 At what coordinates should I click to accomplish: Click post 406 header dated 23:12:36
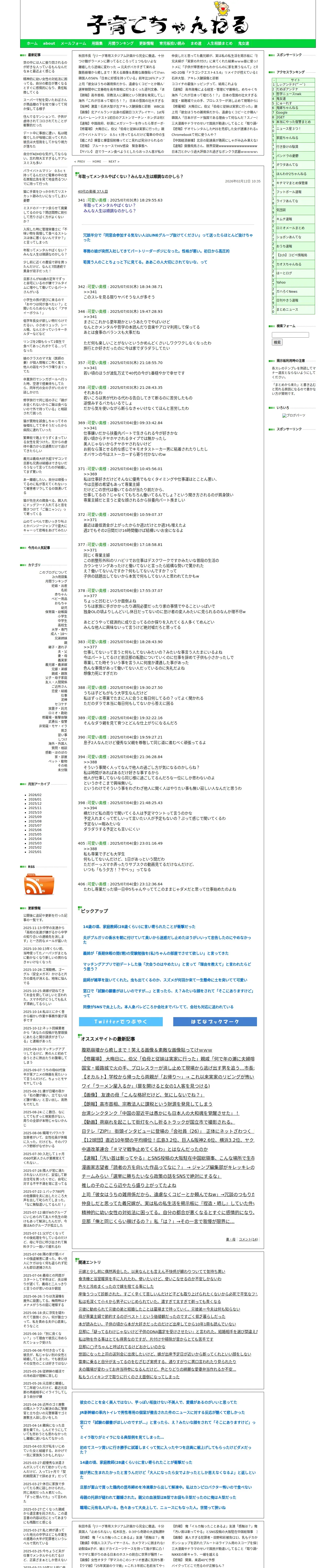point(120,884)
